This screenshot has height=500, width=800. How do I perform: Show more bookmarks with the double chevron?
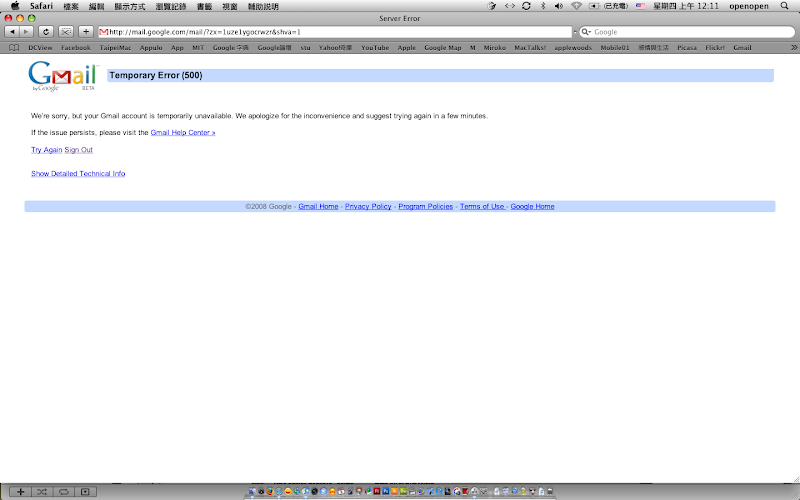point(794,47)
